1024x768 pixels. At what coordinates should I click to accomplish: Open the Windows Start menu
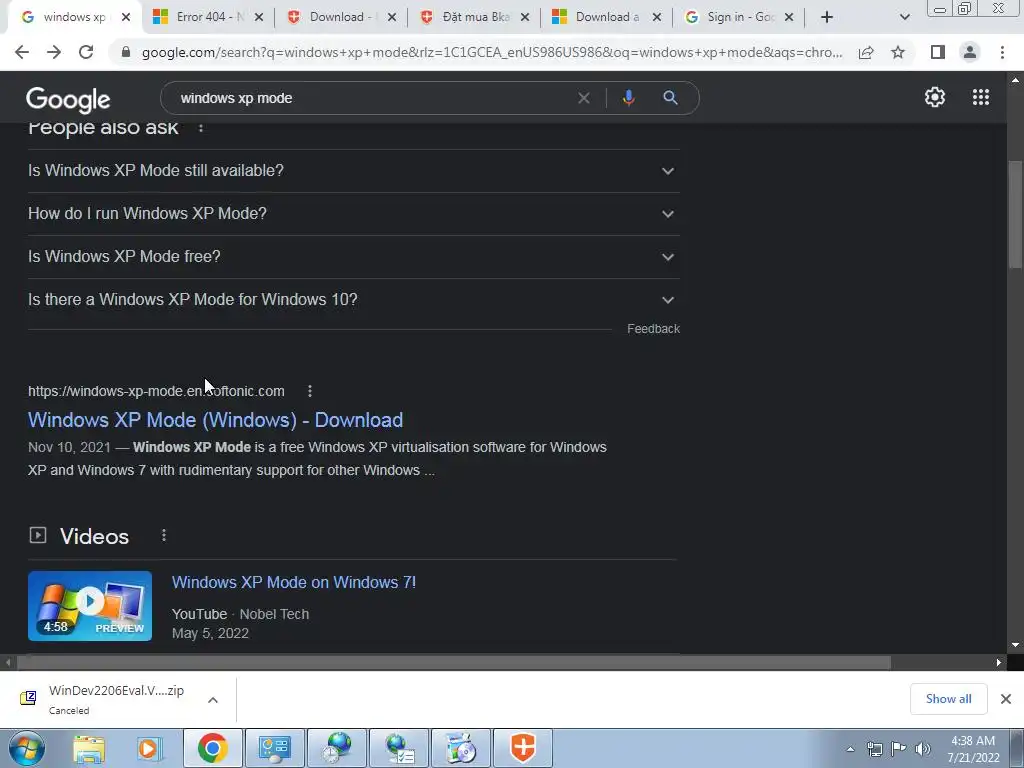26,748
